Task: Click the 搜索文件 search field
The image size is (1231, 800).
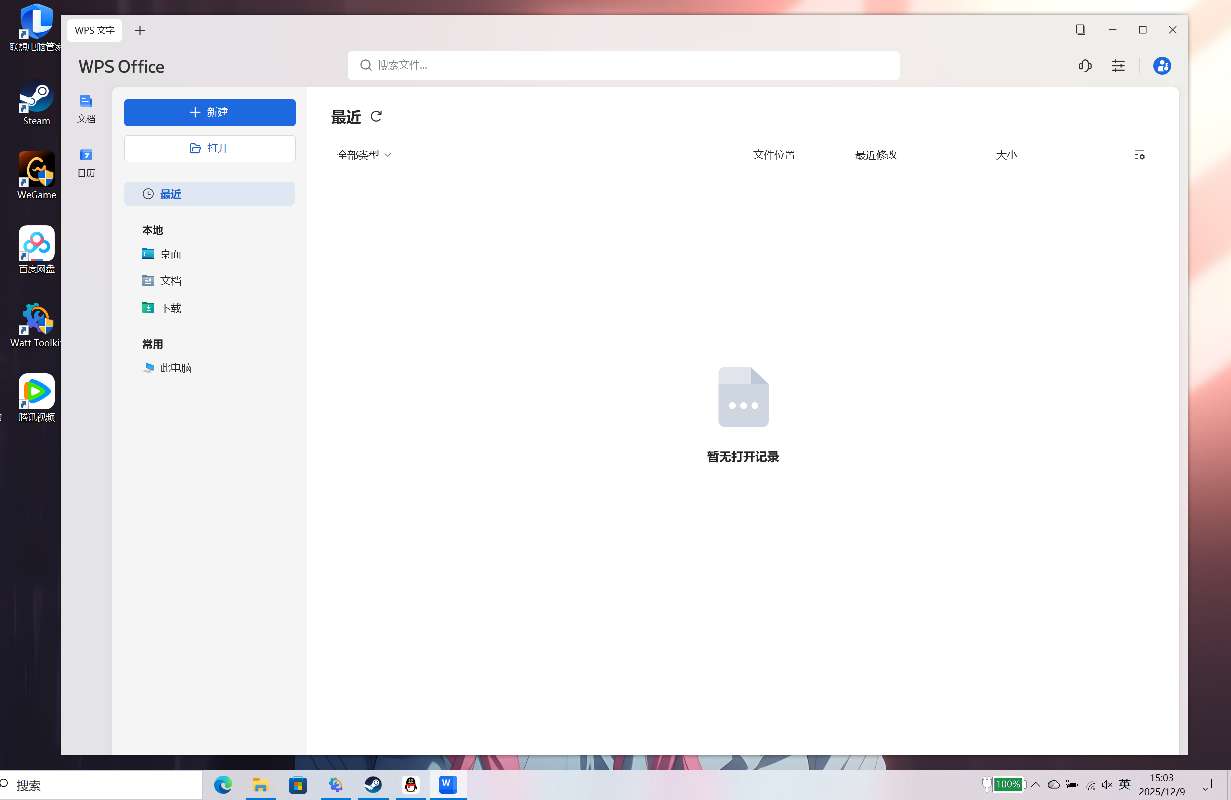Action: [624, 65]
